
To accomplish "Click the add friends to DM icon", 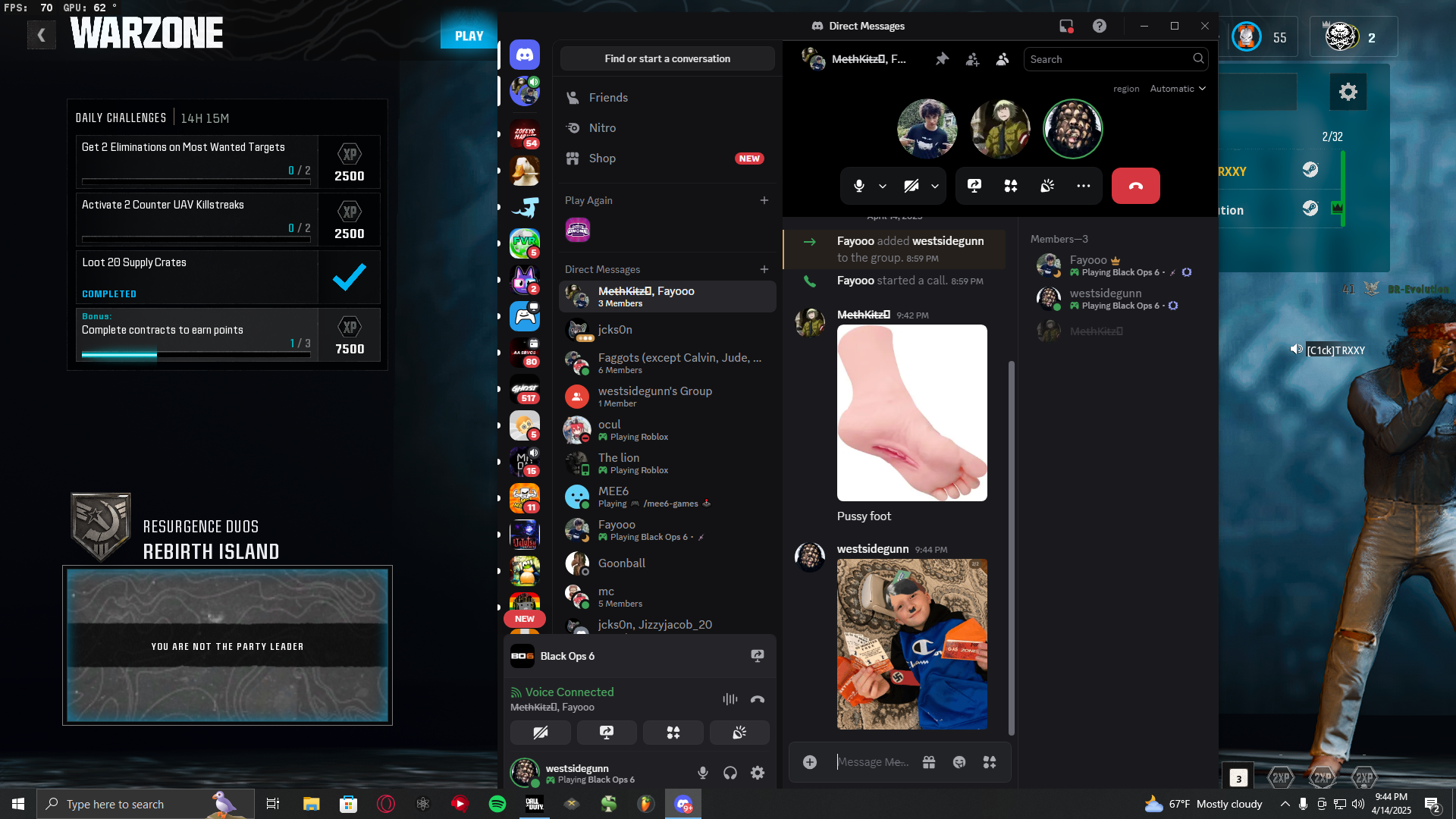I will pos(972,59).
